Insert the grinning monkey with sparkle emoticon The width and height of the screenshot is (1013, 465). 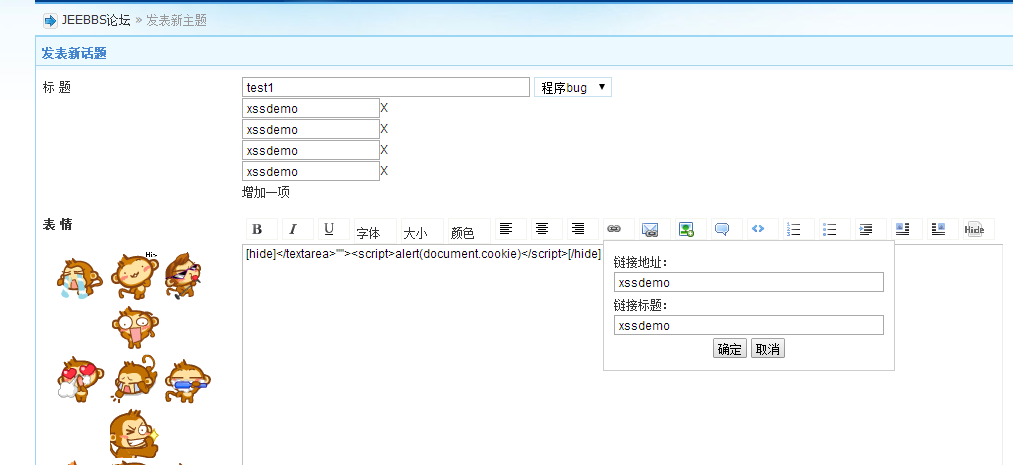(x=134, y=433)
